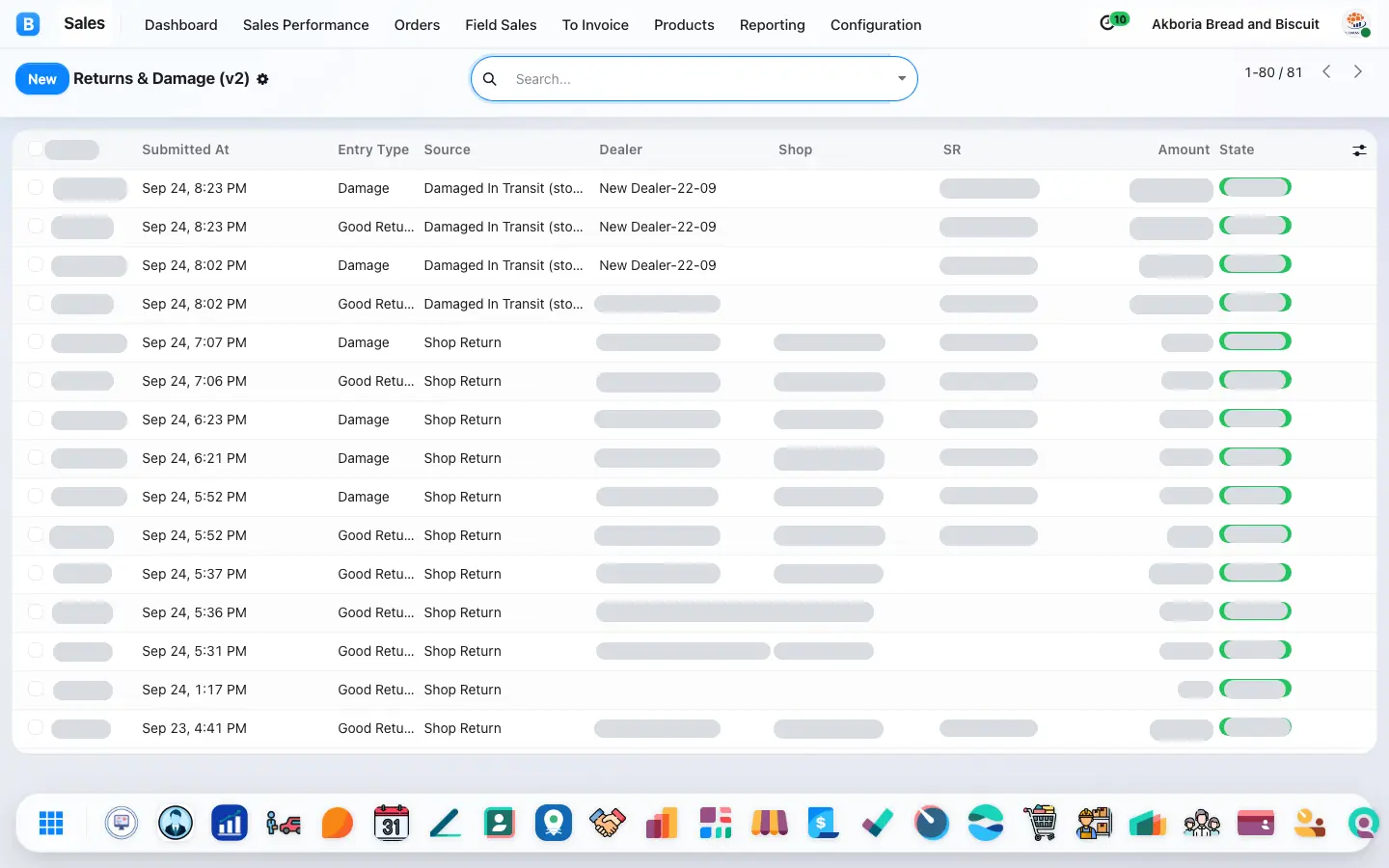Image resolution: width=1389 pixels, height=868 pixels.
Task: Open the Akboria Bread and Biscuit company switcher
Action: (1236, 24)
